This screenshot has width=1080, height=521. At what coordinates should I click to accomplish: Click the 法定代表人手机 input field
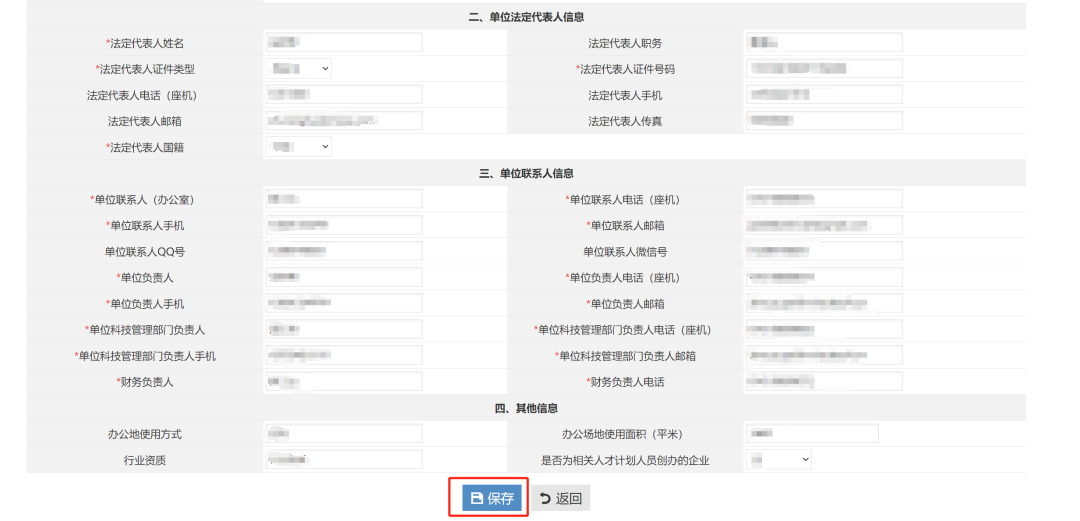click(824, 95)
